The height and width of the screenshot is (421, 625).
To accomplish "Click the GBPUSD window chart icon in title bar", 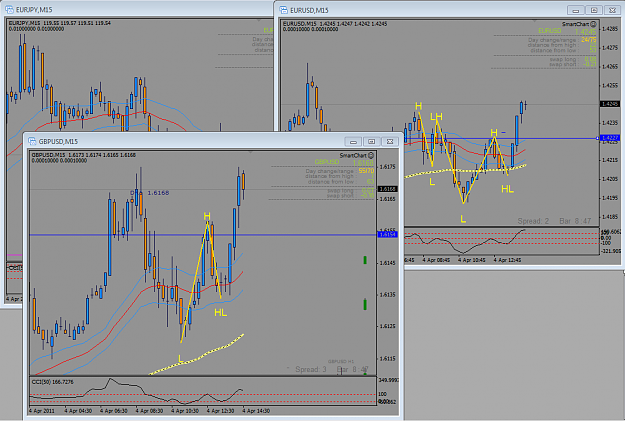I will coord(32,141).
